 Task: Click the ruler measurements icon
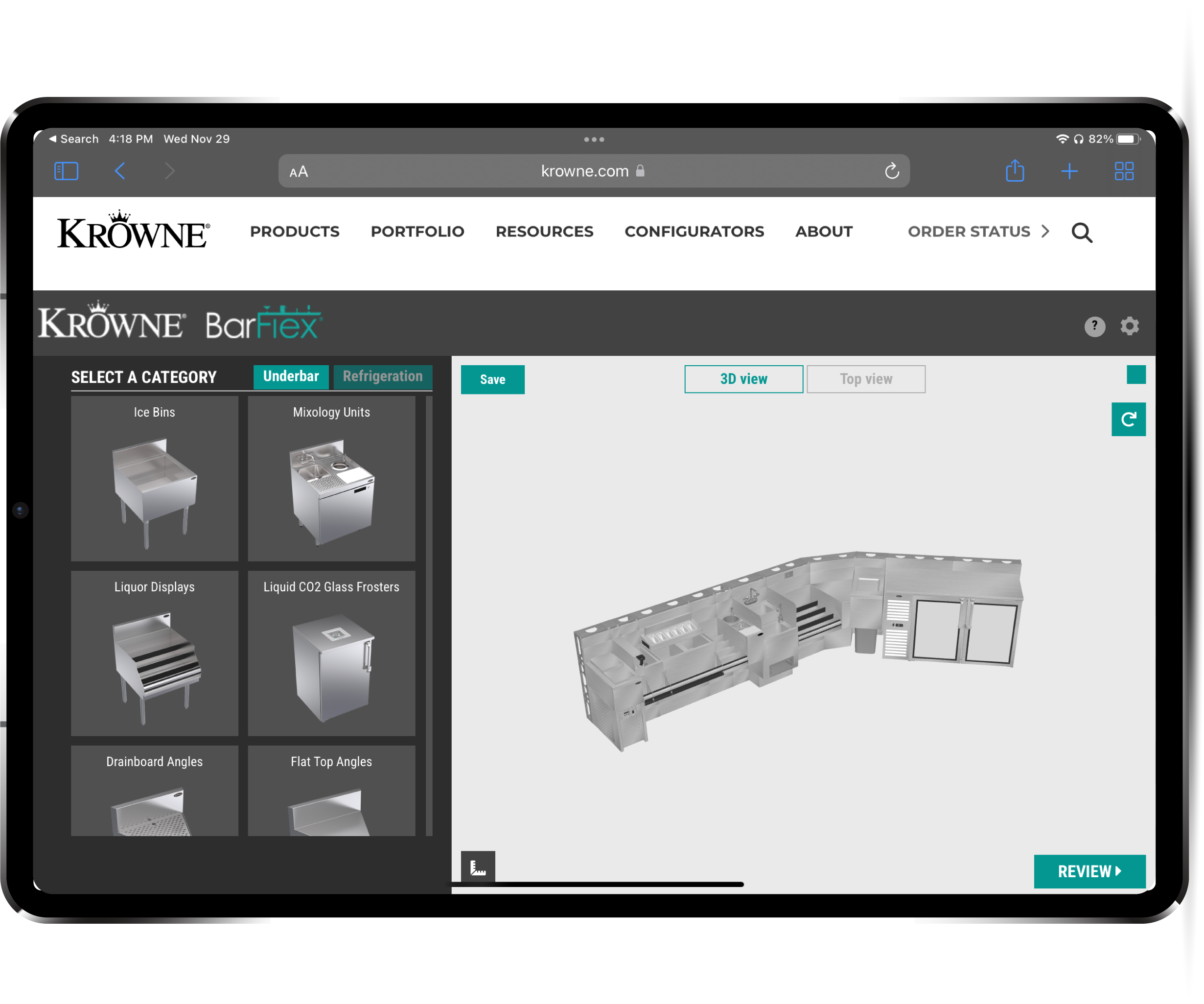(478, 867)
